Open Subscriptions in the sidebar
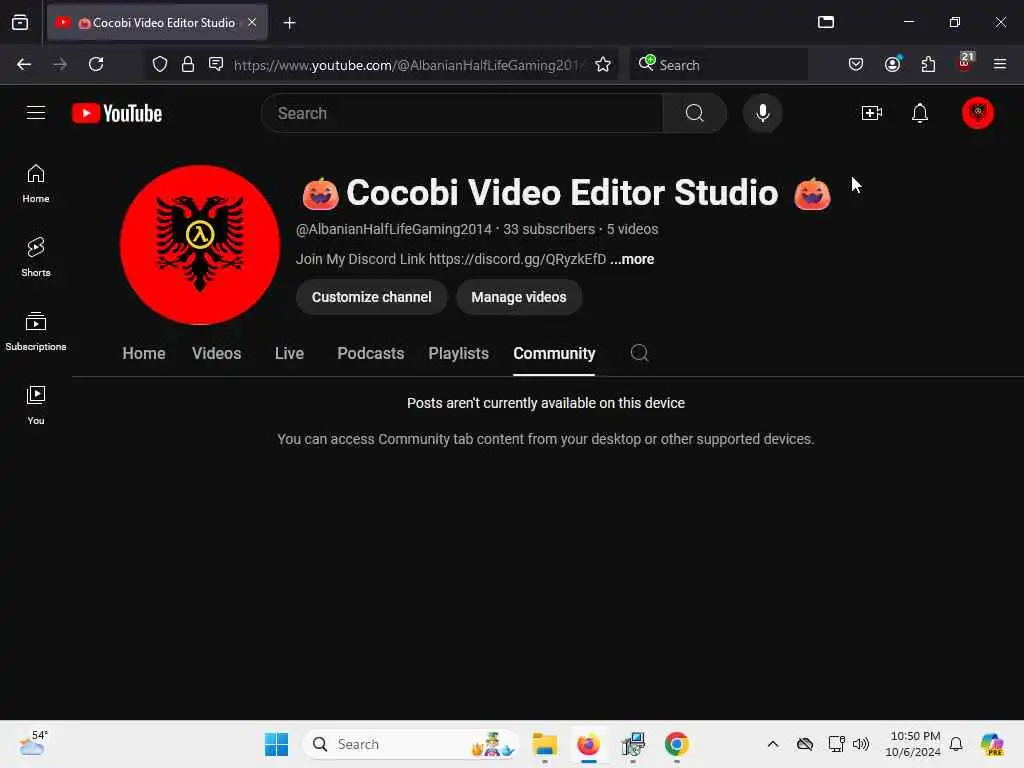Viewport: 1024px width, 768px height. (x=36, y=332)
